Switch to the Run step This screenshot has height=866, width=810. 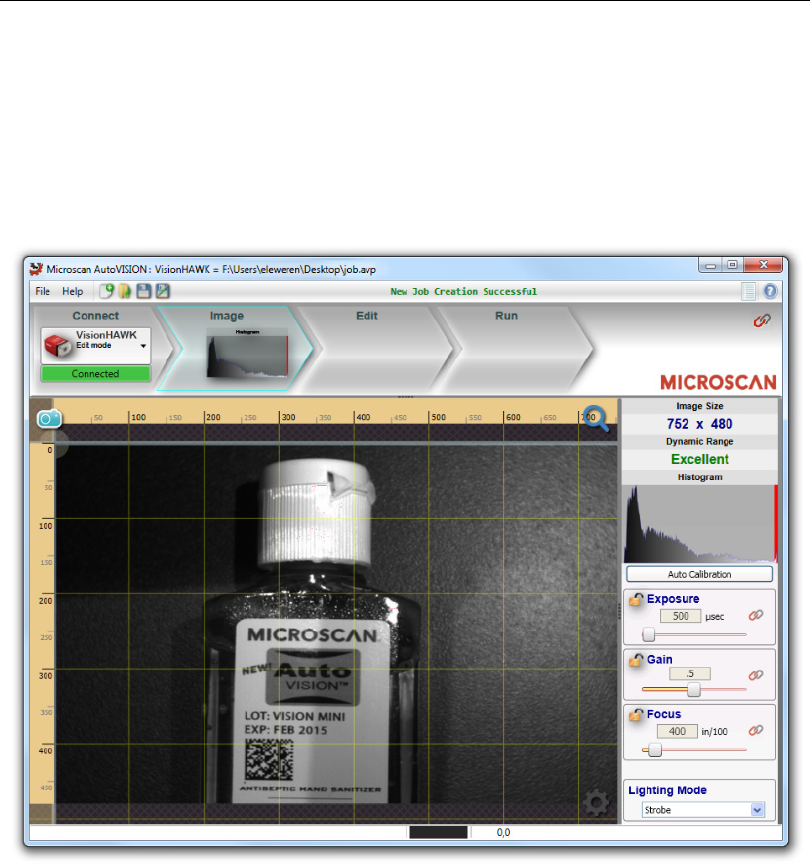pyautogui.click(x=506, y=316)
